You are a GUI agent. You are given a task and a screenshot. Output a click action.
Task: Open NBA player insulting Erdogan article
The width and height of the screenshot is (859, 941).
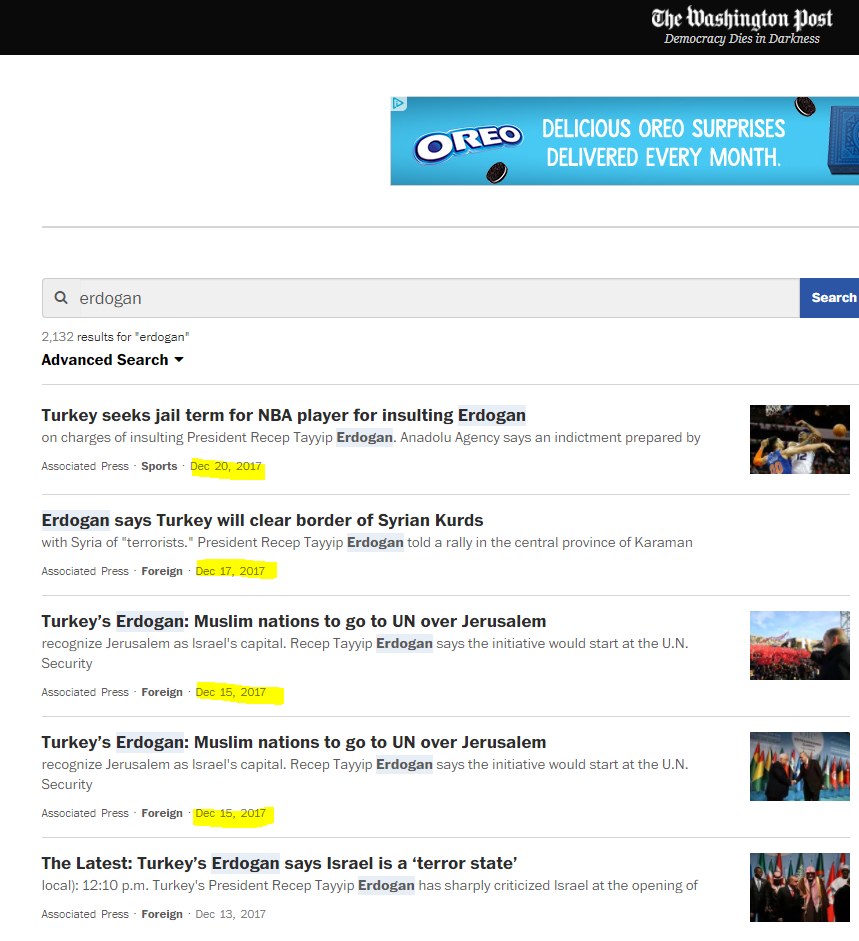coord(283,415)
